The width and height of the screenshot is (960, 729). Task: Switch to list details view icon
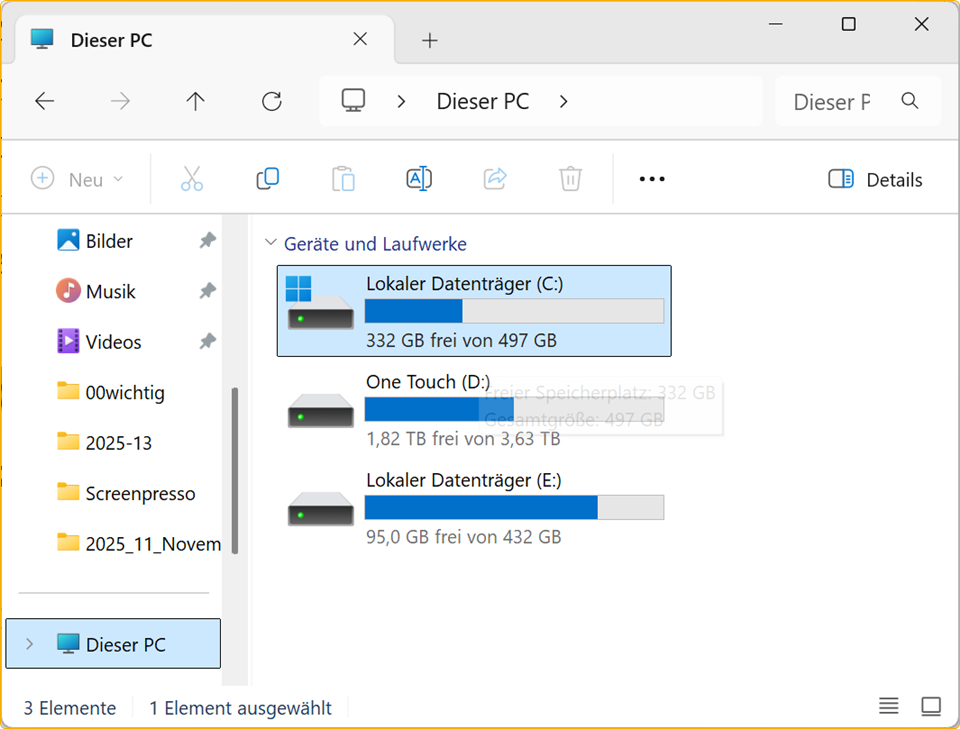tap(889, 707)
